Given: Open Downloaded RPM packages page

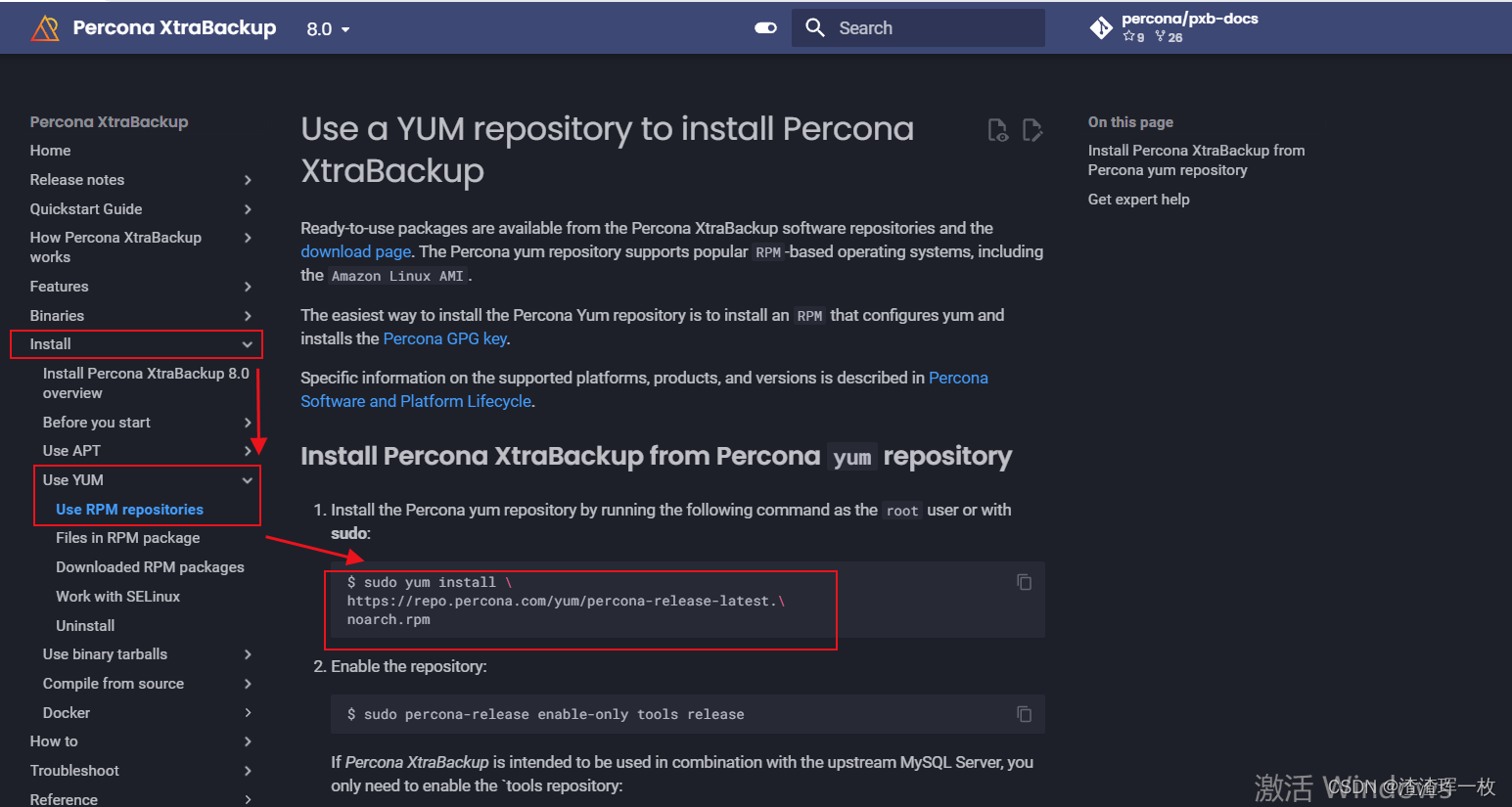Looking at the screenshot, I should (x=150, y=567).
